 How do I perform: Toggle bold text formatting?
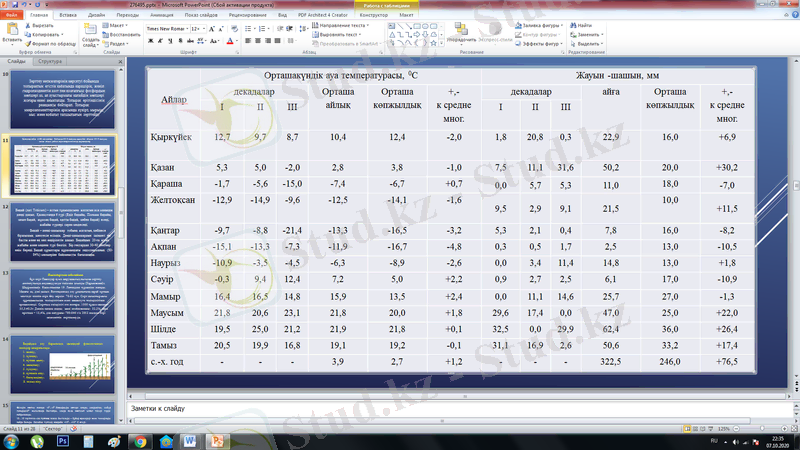pos(149,42)
